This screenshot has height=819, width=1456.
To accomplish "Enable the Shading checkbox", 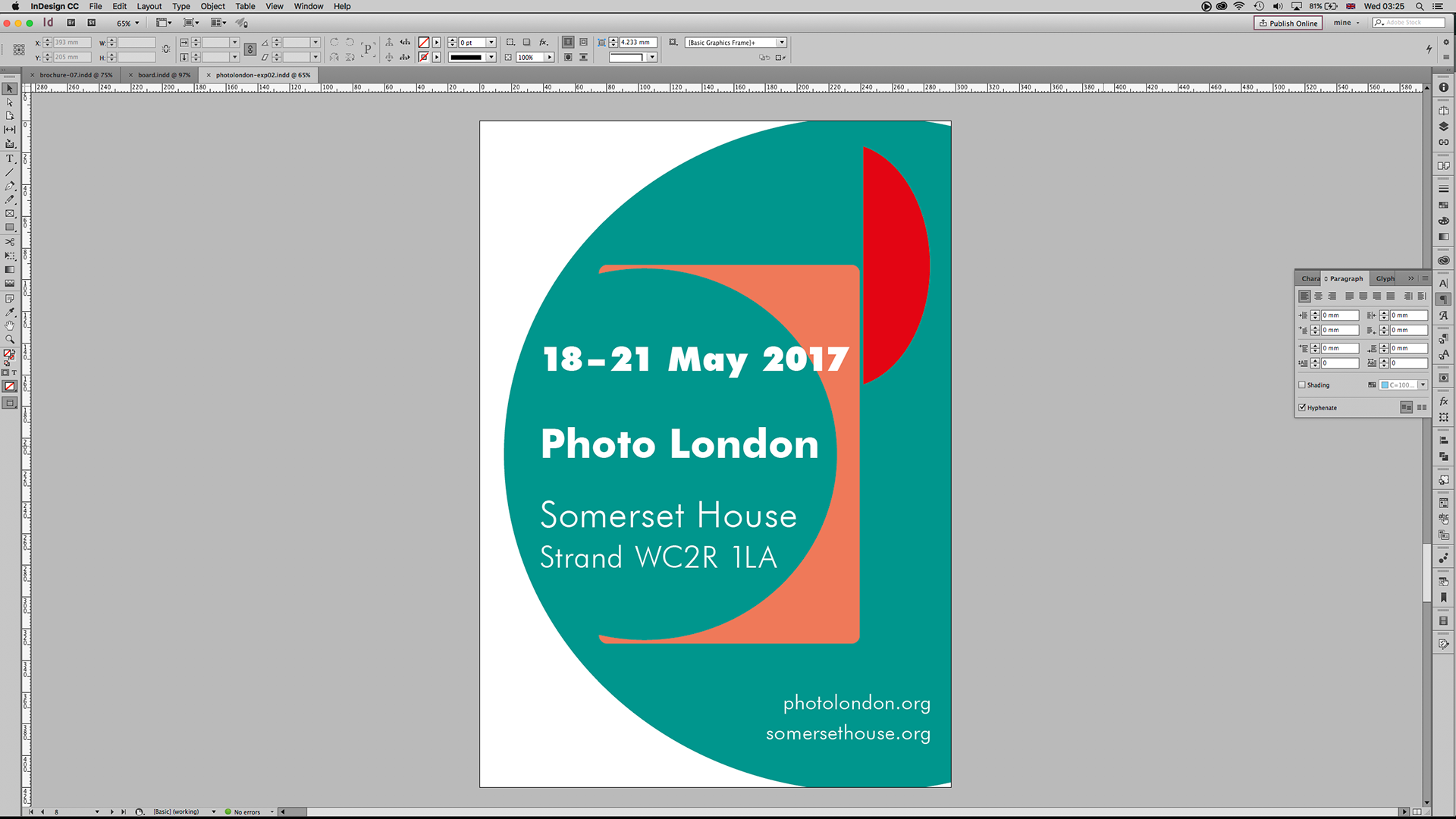I will pyautogui.click(x=1302, y=384).
